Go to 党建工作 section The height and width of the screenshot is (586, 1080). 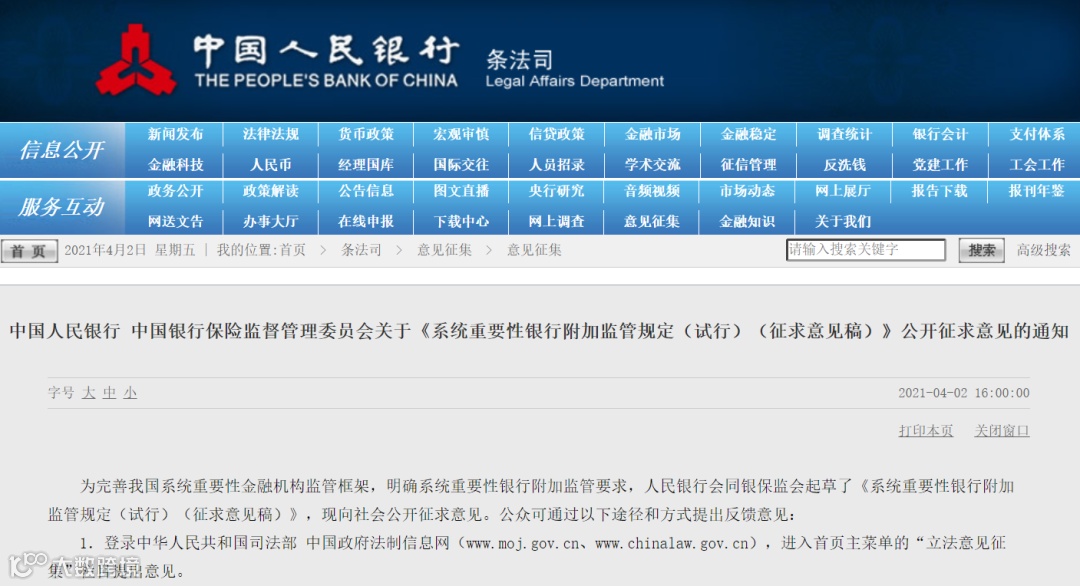click(940, 165)
